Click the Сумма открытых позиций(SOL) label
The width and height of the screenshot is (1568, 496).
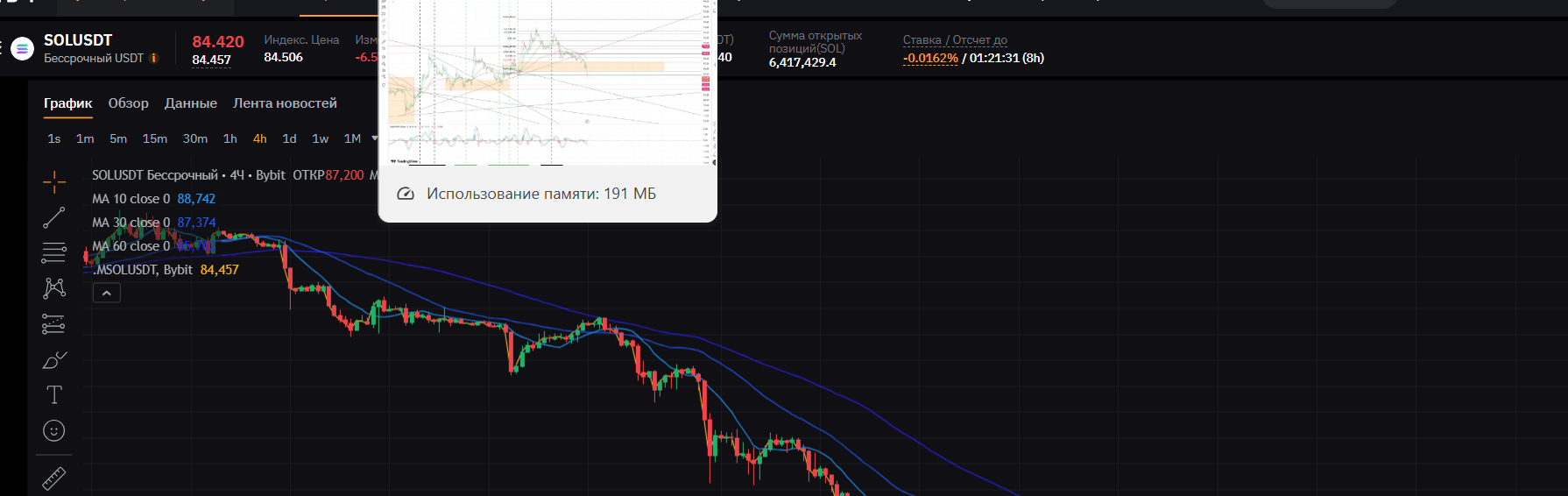point(816,42)
